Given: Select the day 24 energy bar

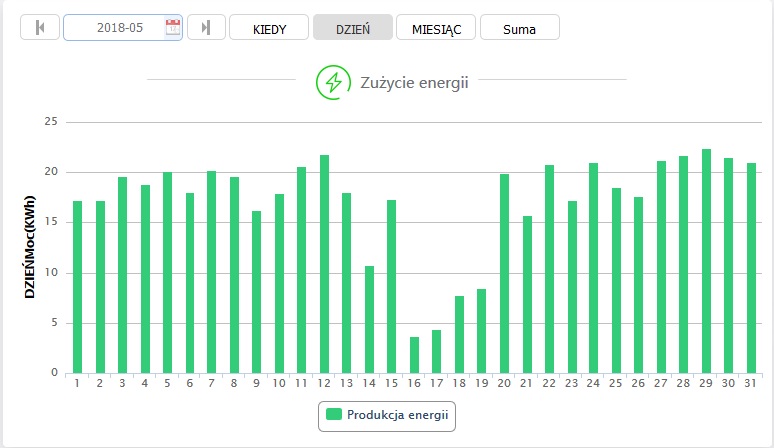Looking at the screenshot, I should pos(594,268).
